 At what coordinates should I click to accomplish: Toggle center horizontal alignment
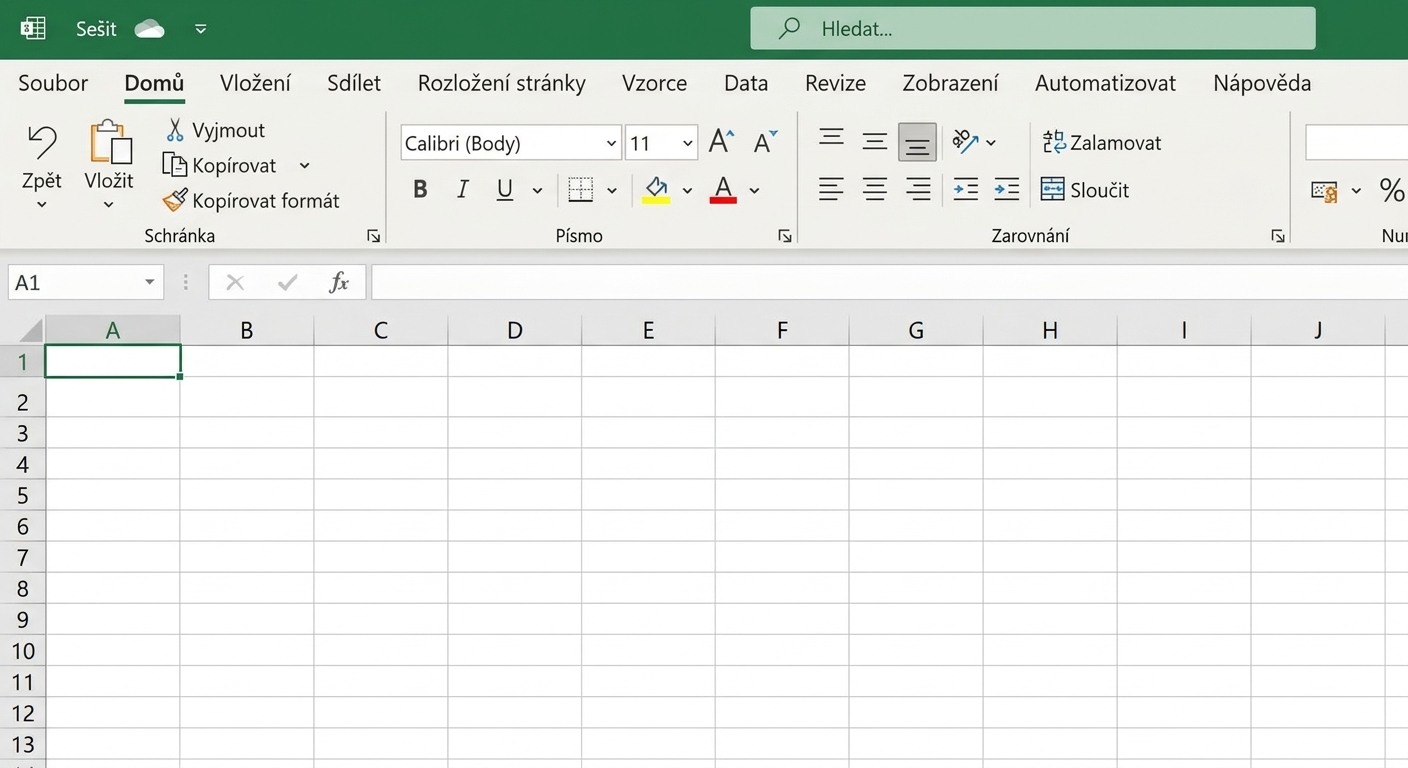[875, 189]
